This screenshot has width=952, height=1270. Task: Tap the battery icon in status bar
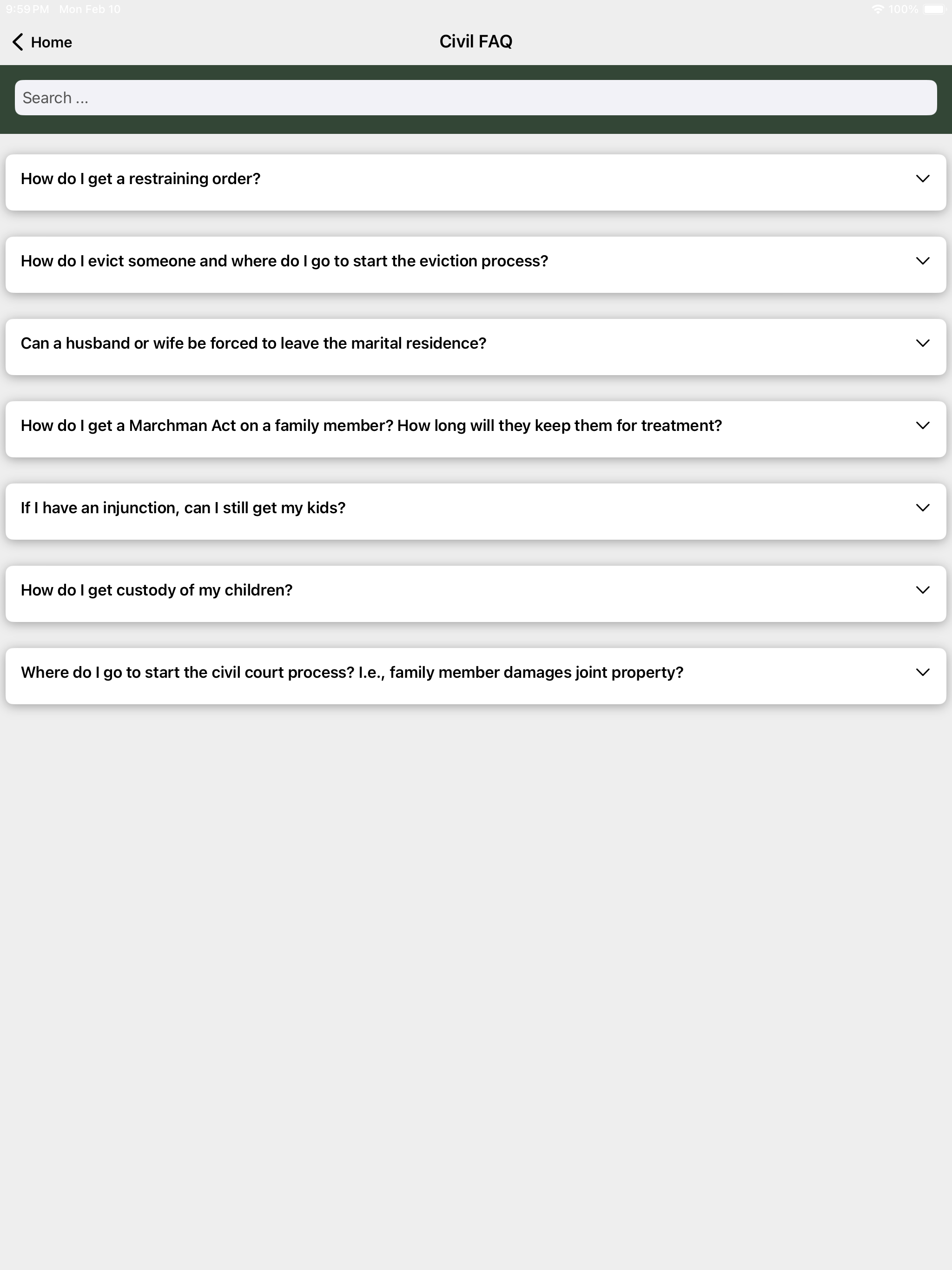tap(933, 9)
